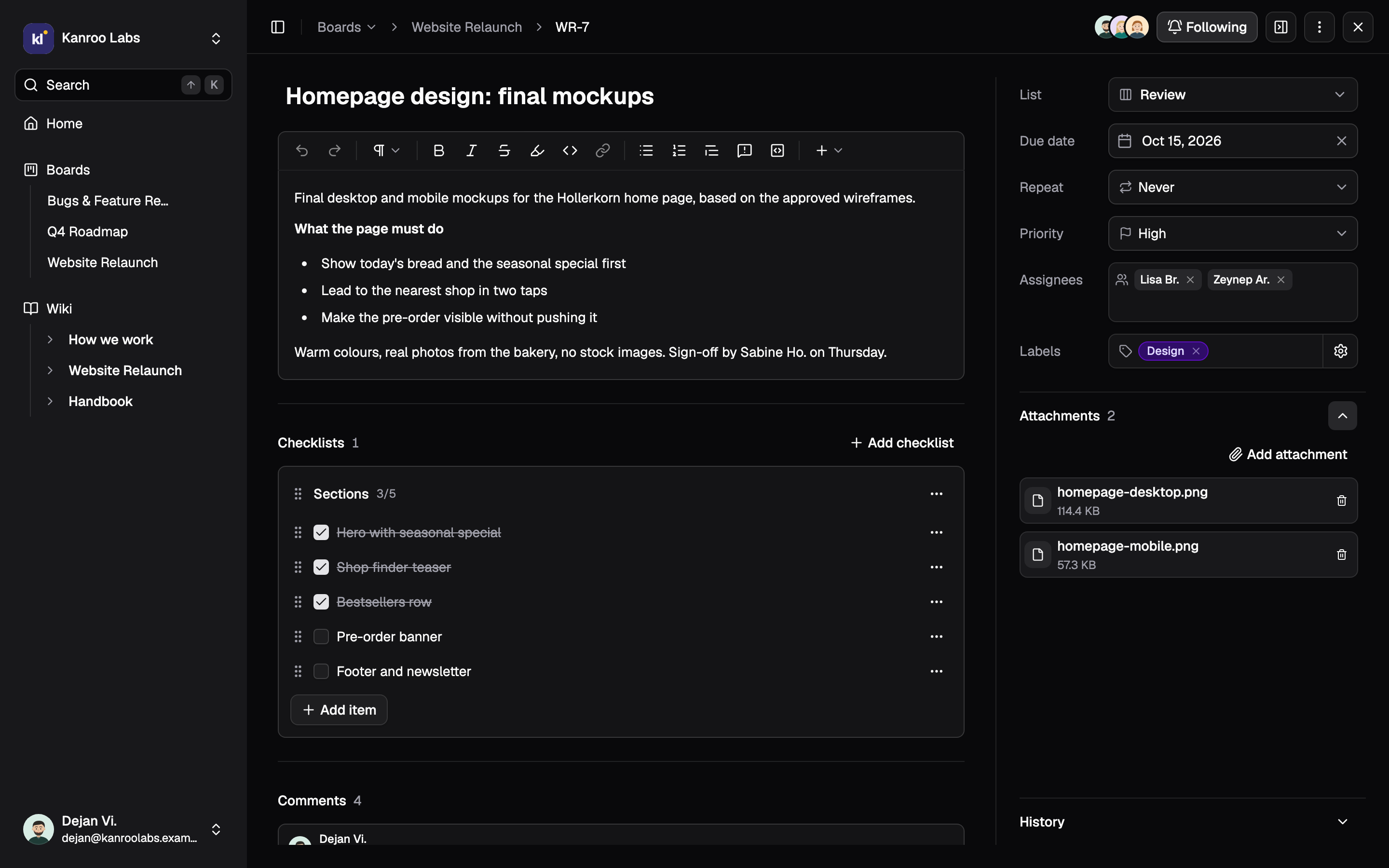Click Add item in Sections checklist
The height and width of the screenshot is (868, 1389).
click(x=339, y=709)
